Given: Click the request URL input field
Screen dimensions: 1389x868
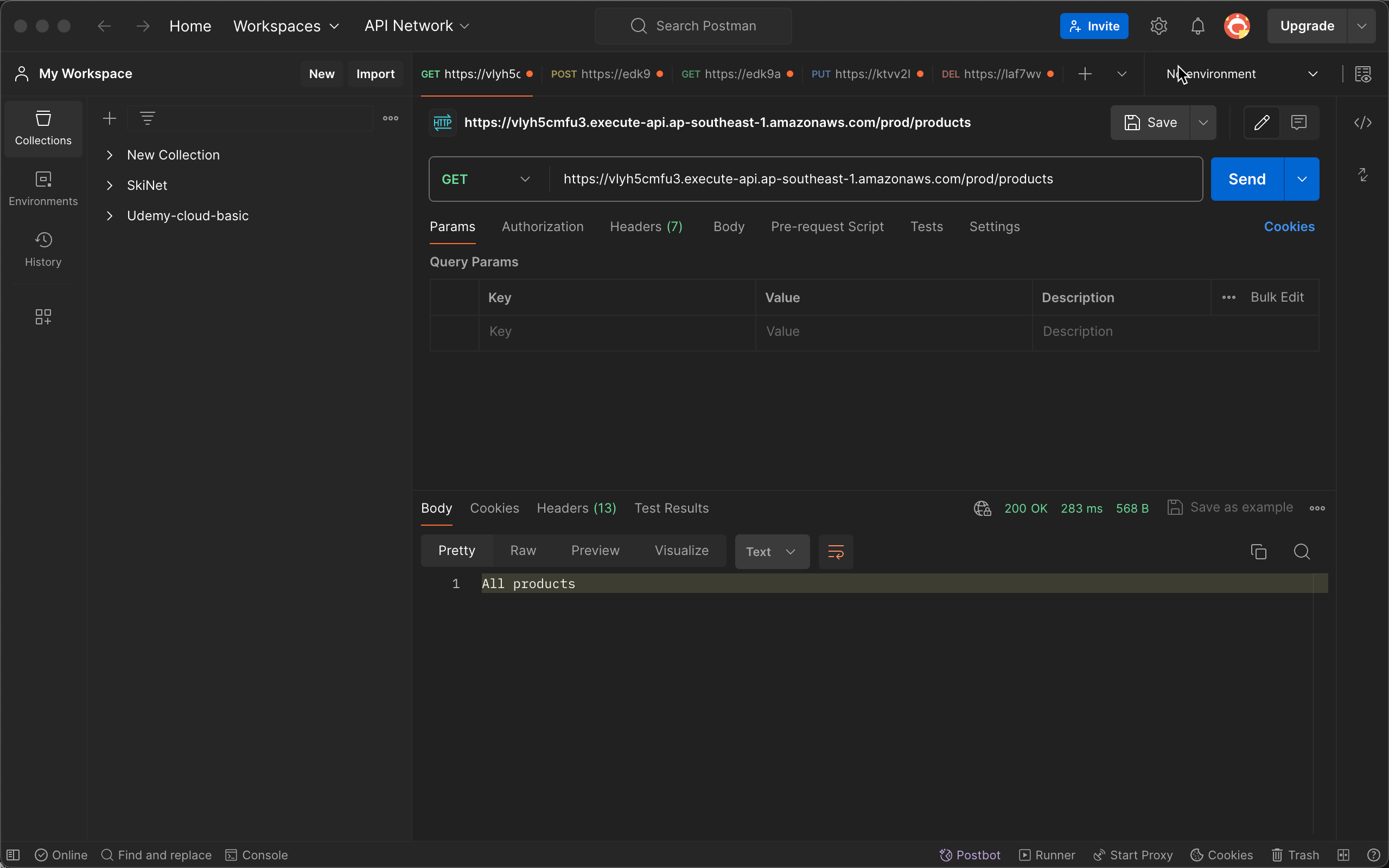Looking at the screenshot, I should tap(875, 179).
